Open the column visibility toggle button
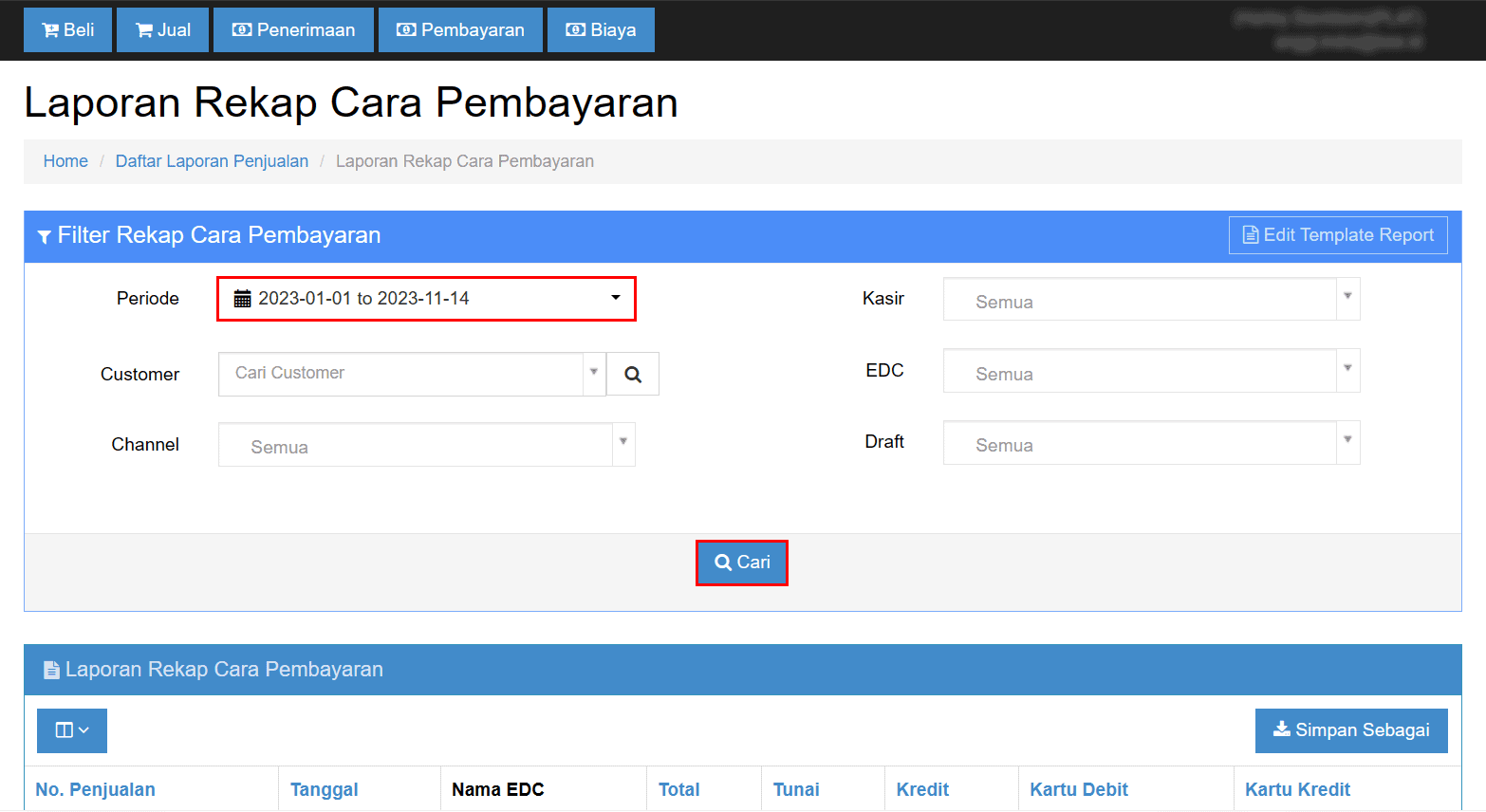This screenshot has height=812, width=1486. (72, 730)
